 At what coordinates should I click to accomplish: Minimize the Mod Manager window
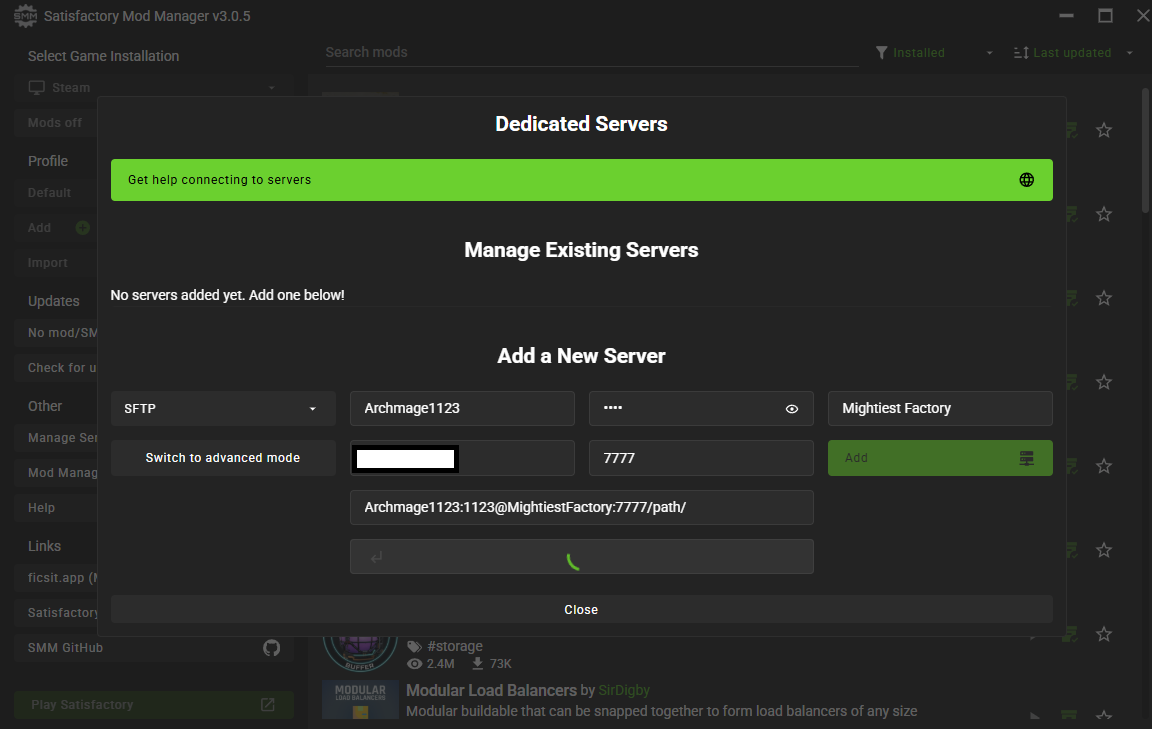click(x=1067, y=15)
